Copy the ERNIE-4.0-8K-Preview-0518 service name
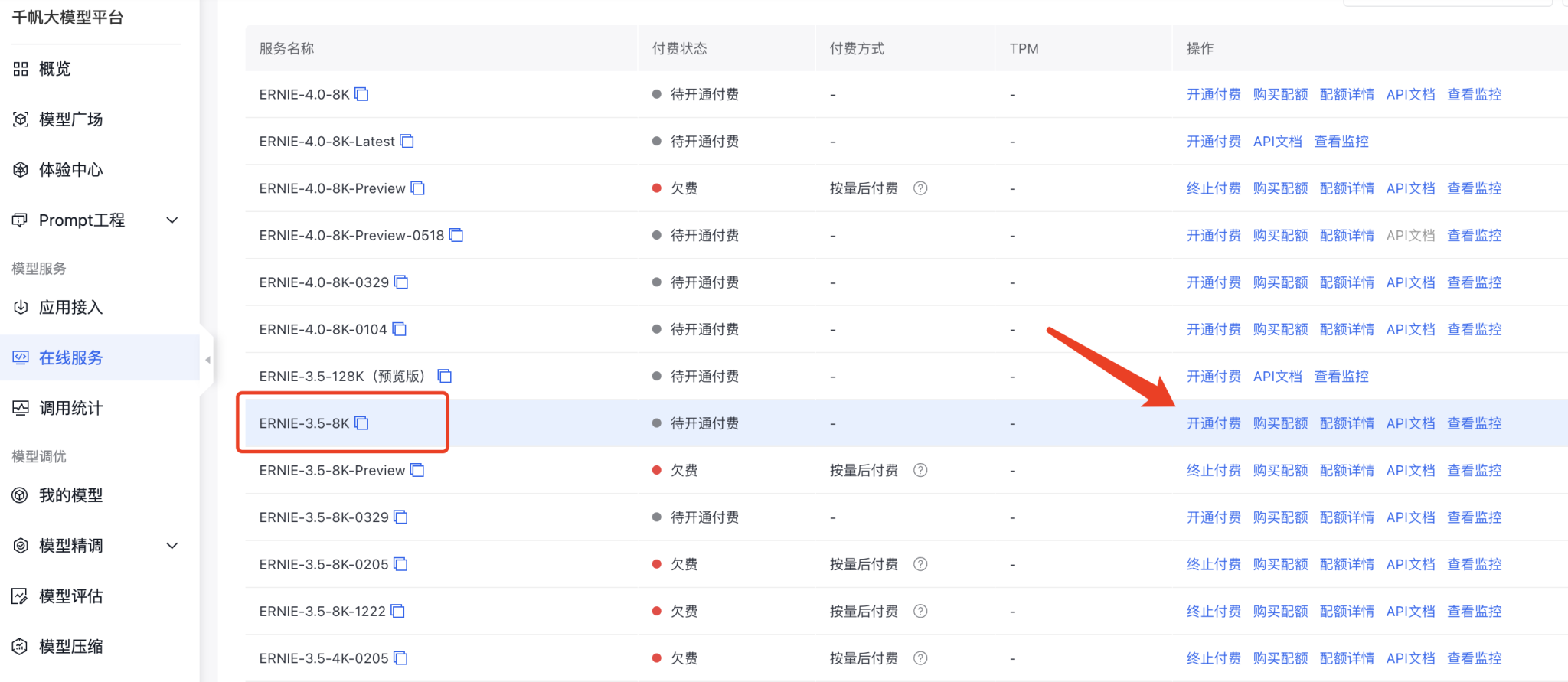Image resolution: width=1568 pixels, height=682 pixels. pyautogui.click(x=456, y=236)
